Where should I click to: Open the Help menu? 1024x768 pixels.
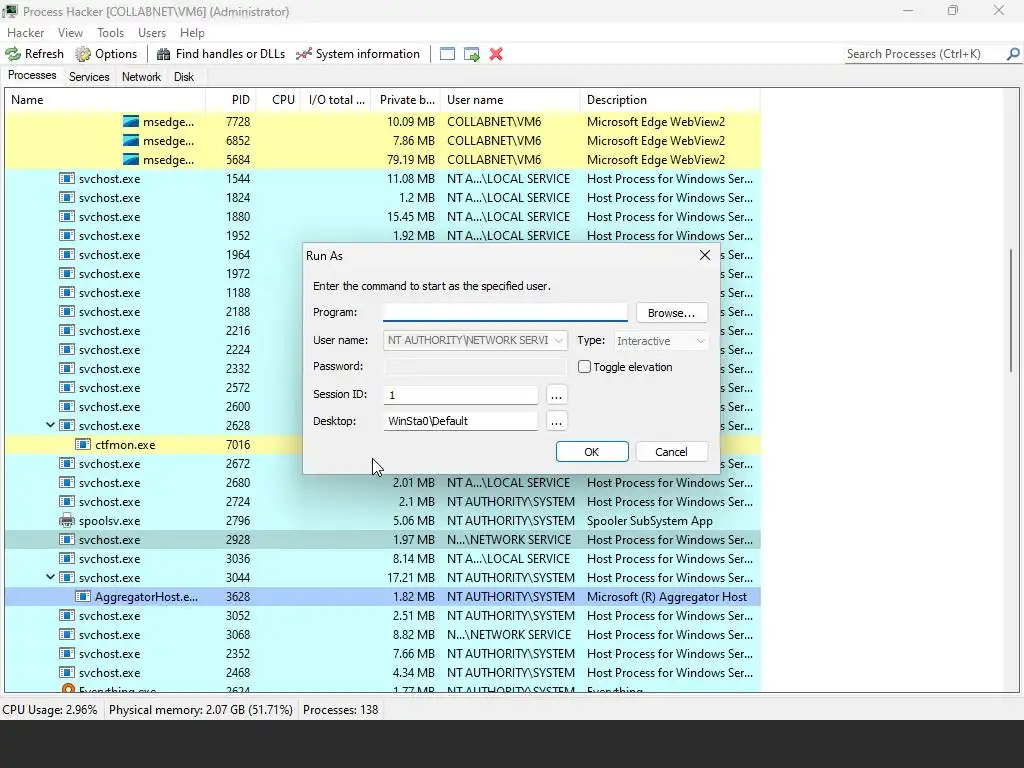click(x=192, y=33)
